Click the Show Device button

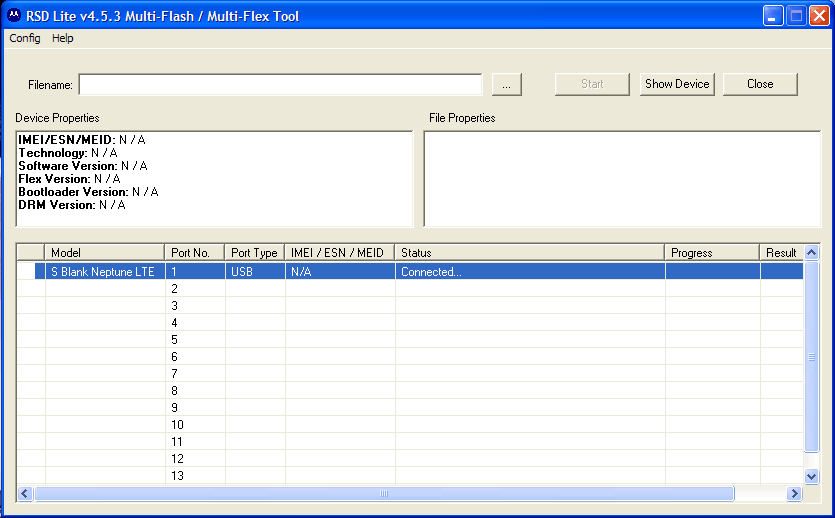tap(677, 84)
